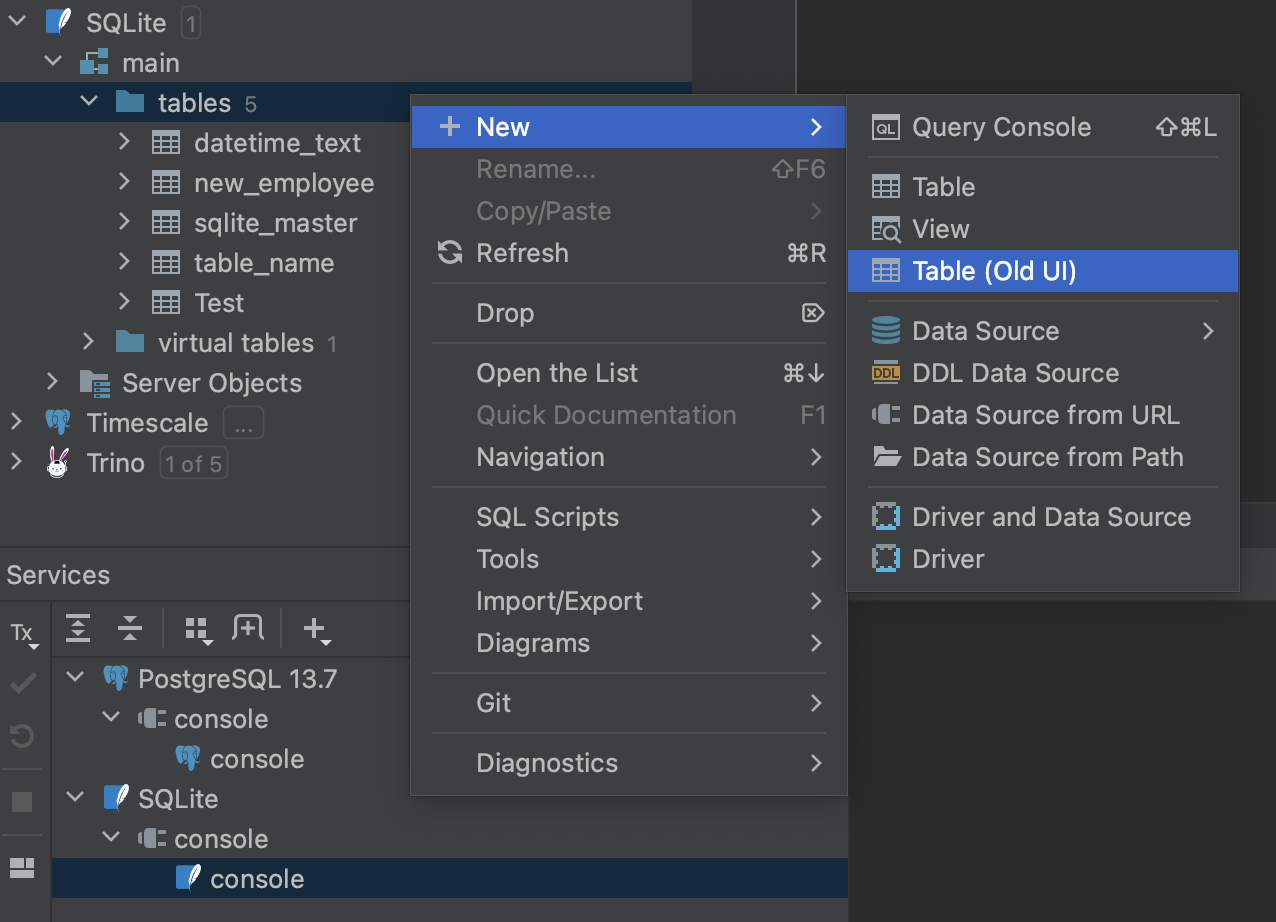Image resolution: width=1276 pixels, height=922 pixels.
Task: Click the Commit checkmark icon in Services
Action: click(x=22, y=684)
